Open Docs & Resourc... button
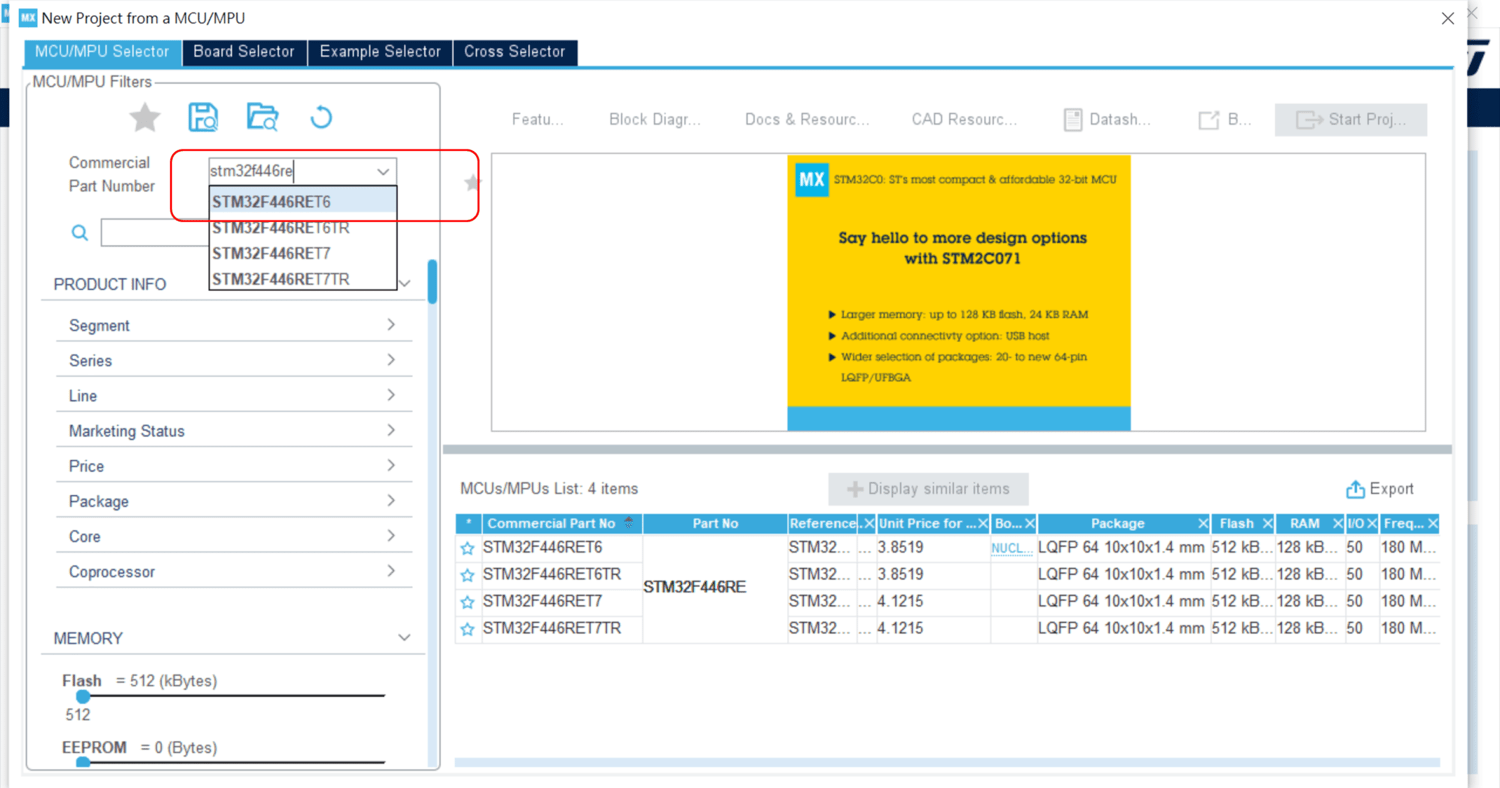 tap(807, 119)
